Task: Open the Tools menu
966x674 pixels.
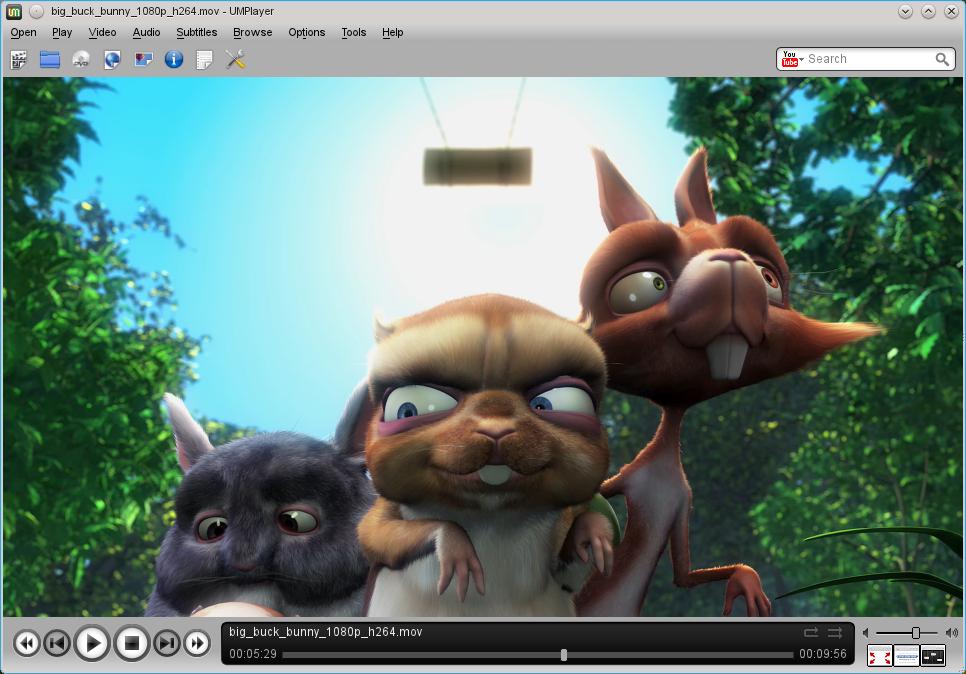Action: point(354,33)
